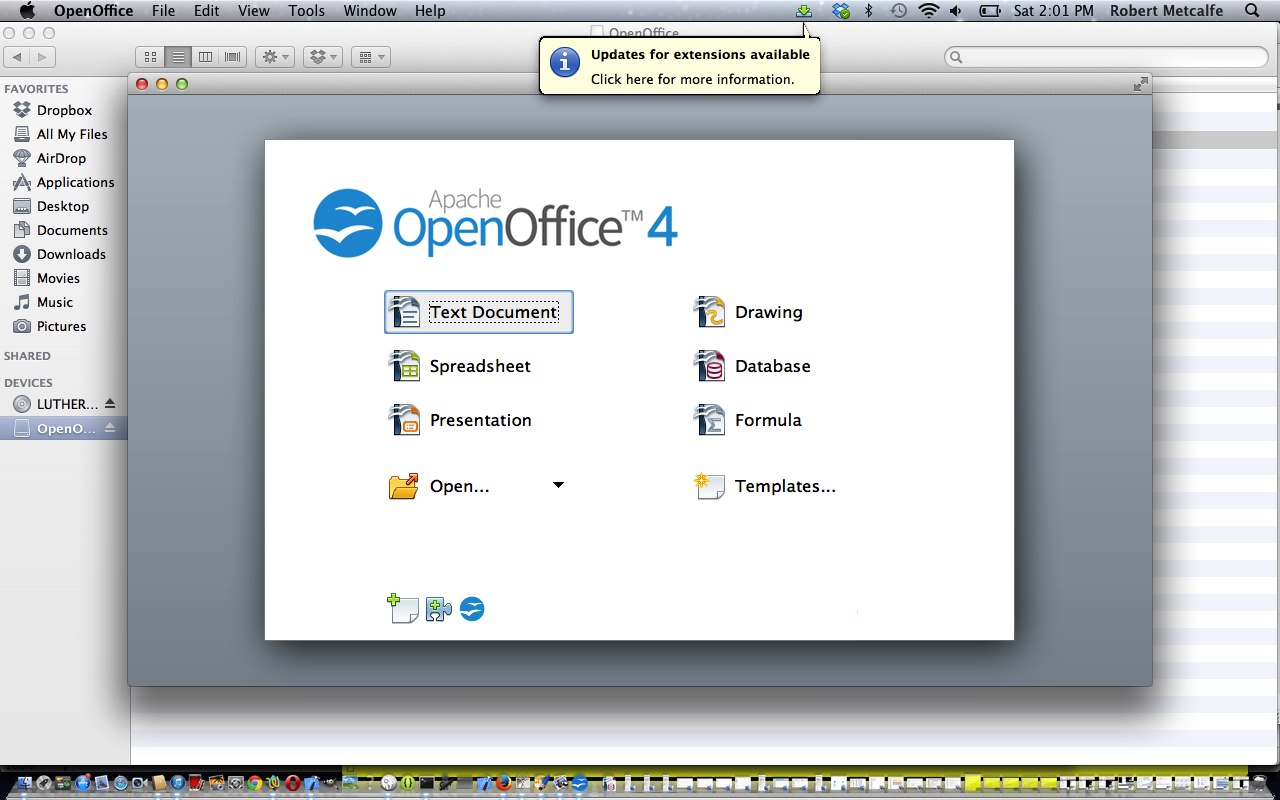Eject the LUTHER... disc
The image size is (1280, 800).
pyautogui.click(x=110, y=404)
